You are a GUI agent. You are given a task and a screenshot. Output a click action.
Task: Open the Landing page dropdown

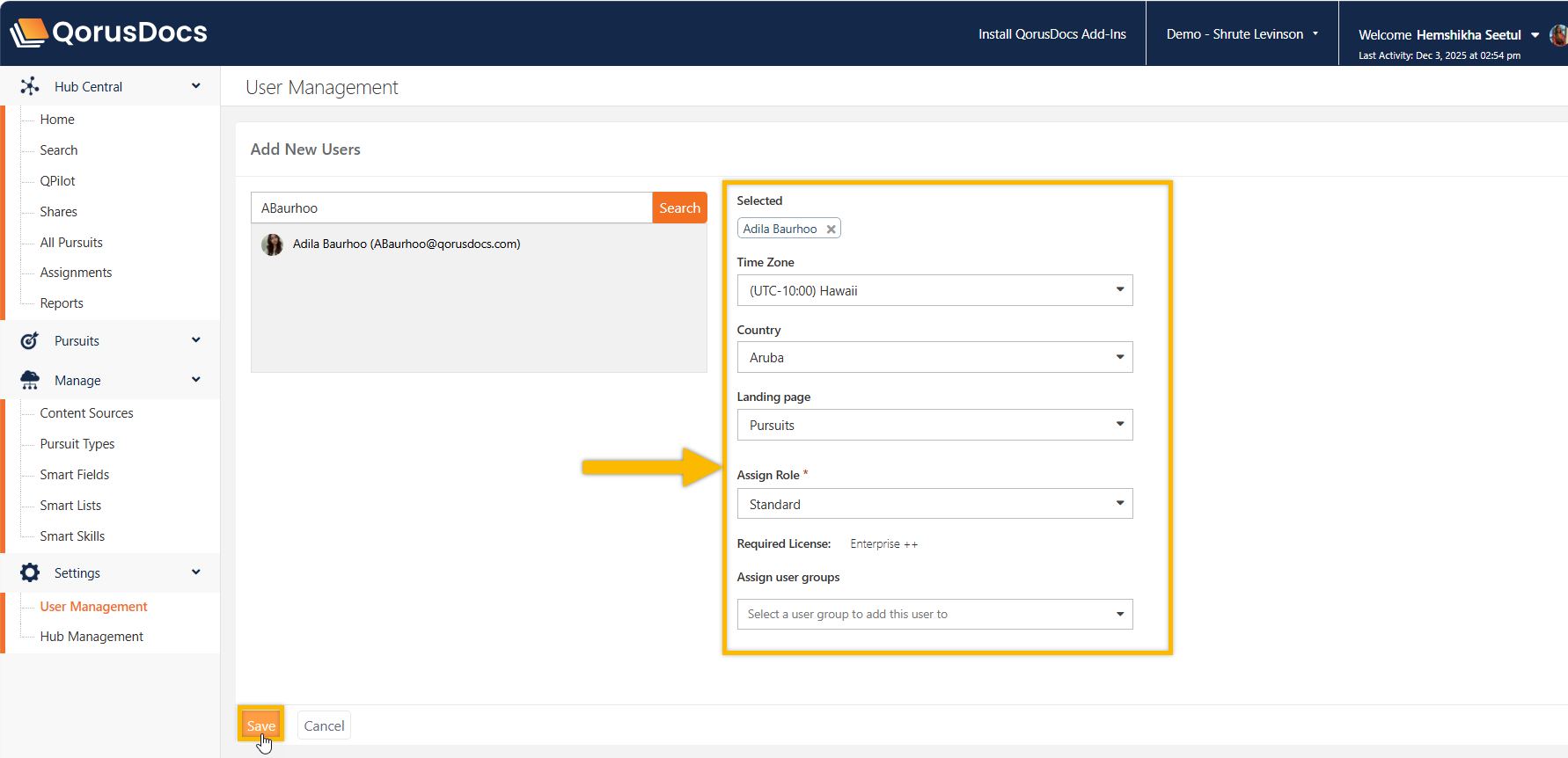(934, 426)
